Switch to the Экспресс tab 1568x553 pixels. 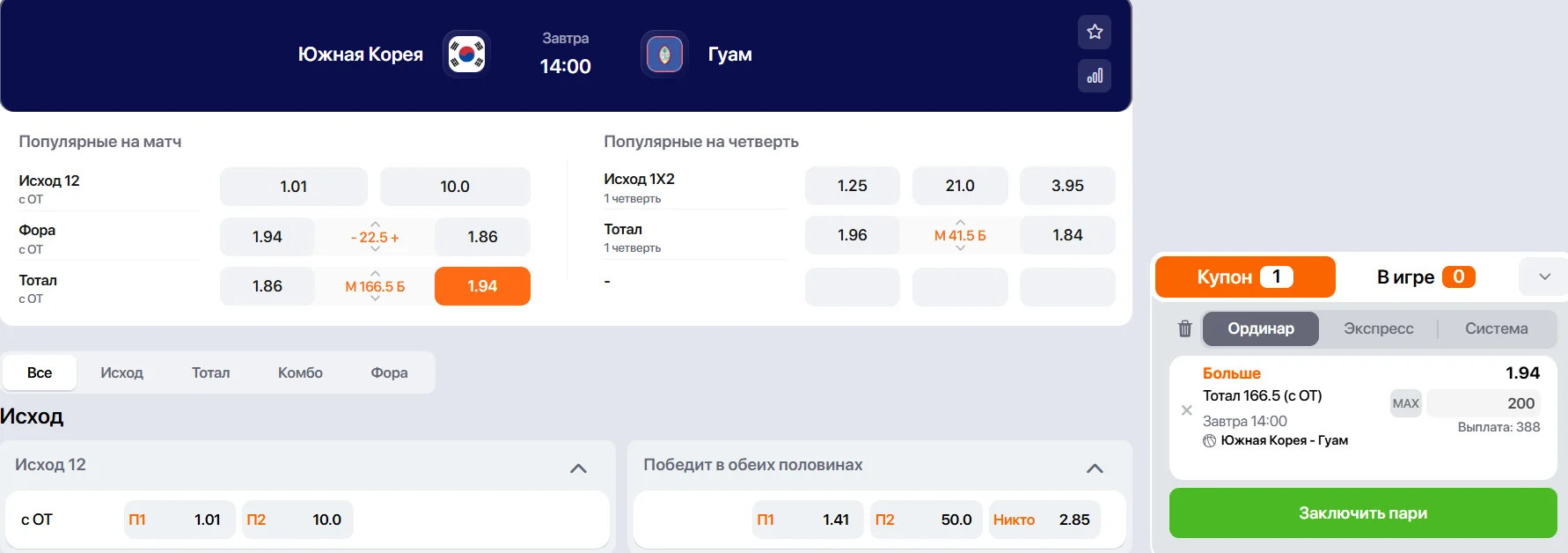[x=1378, y=328]
